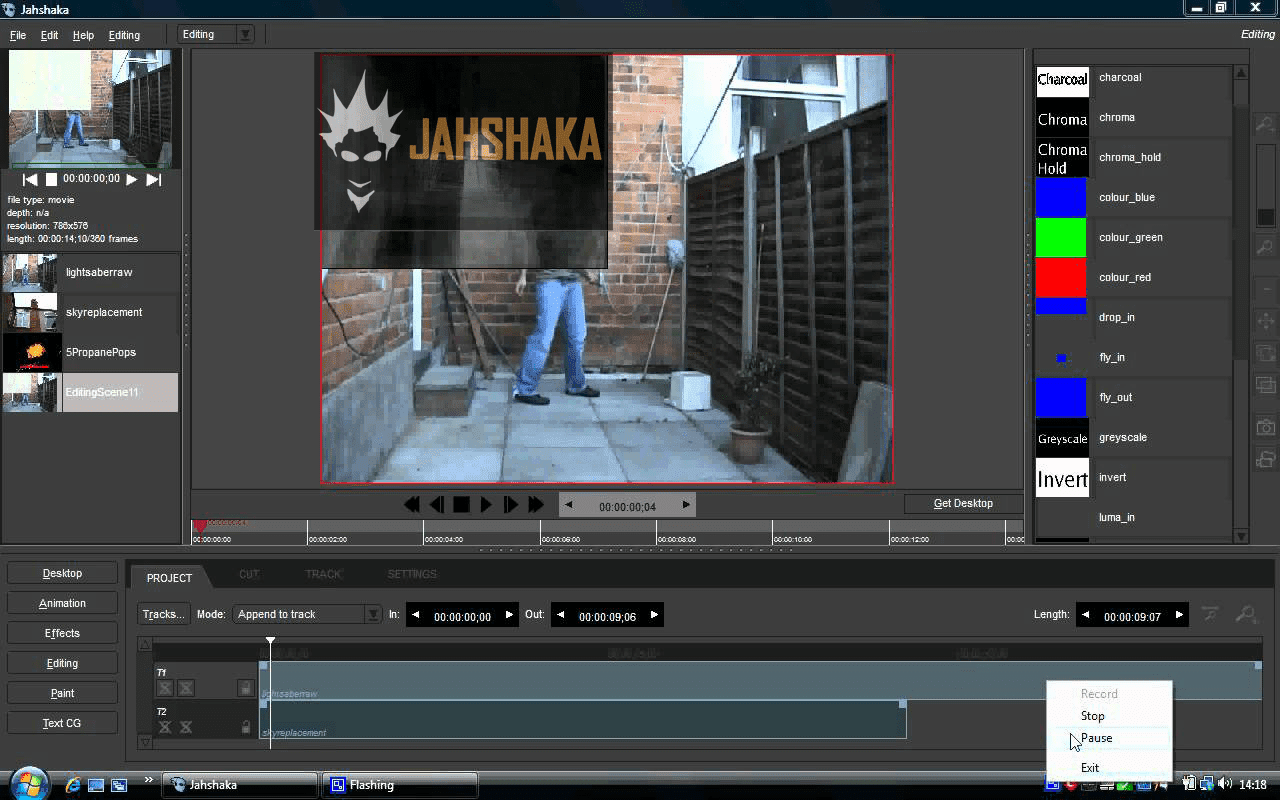Open the Help menu
The image size is (1280, 800).
point(83,35)
